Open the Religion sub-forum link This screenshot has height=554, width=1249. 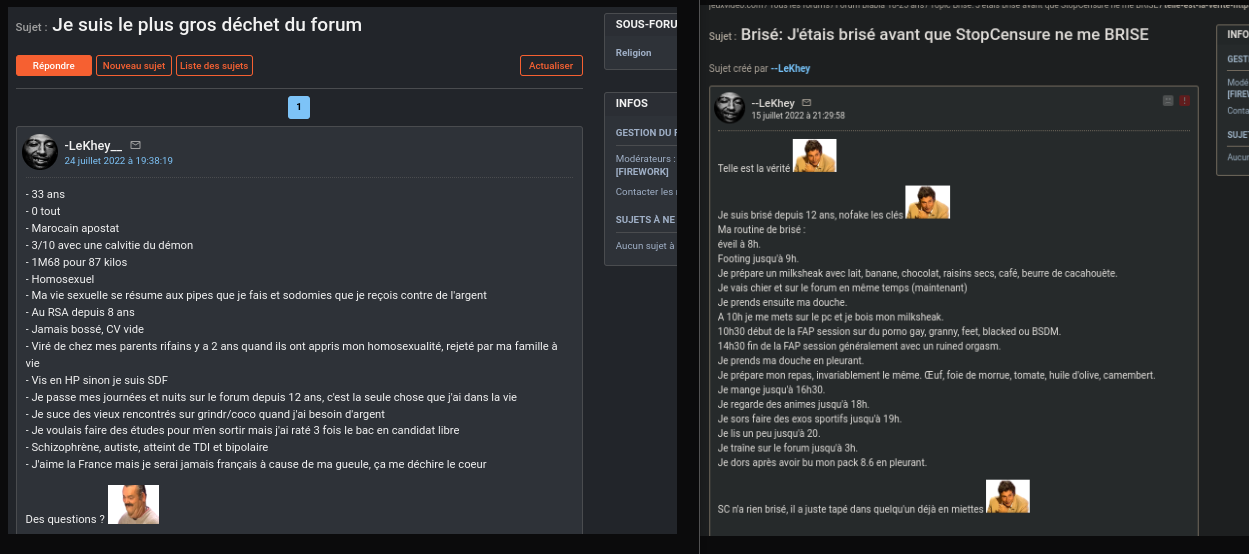tap(633, 53)
